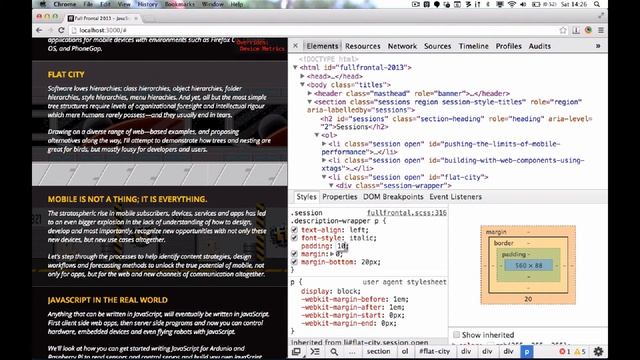The width and height of the screenshot is (640, 360).
Task: Collapse the section sessions region node
Action: [x=310, y=102]
